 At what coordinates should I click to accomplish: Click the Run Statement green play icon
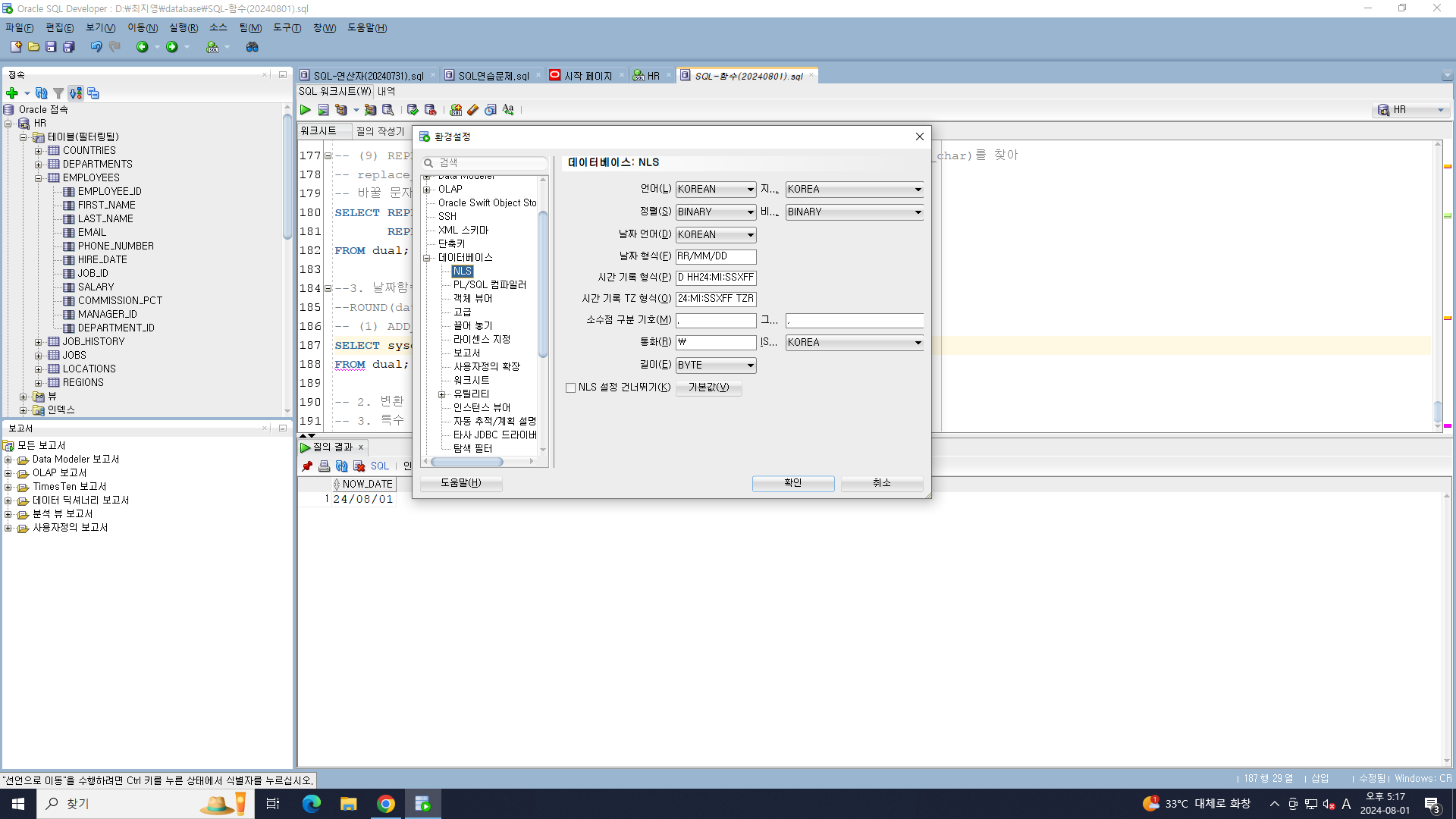coord(306,110)
